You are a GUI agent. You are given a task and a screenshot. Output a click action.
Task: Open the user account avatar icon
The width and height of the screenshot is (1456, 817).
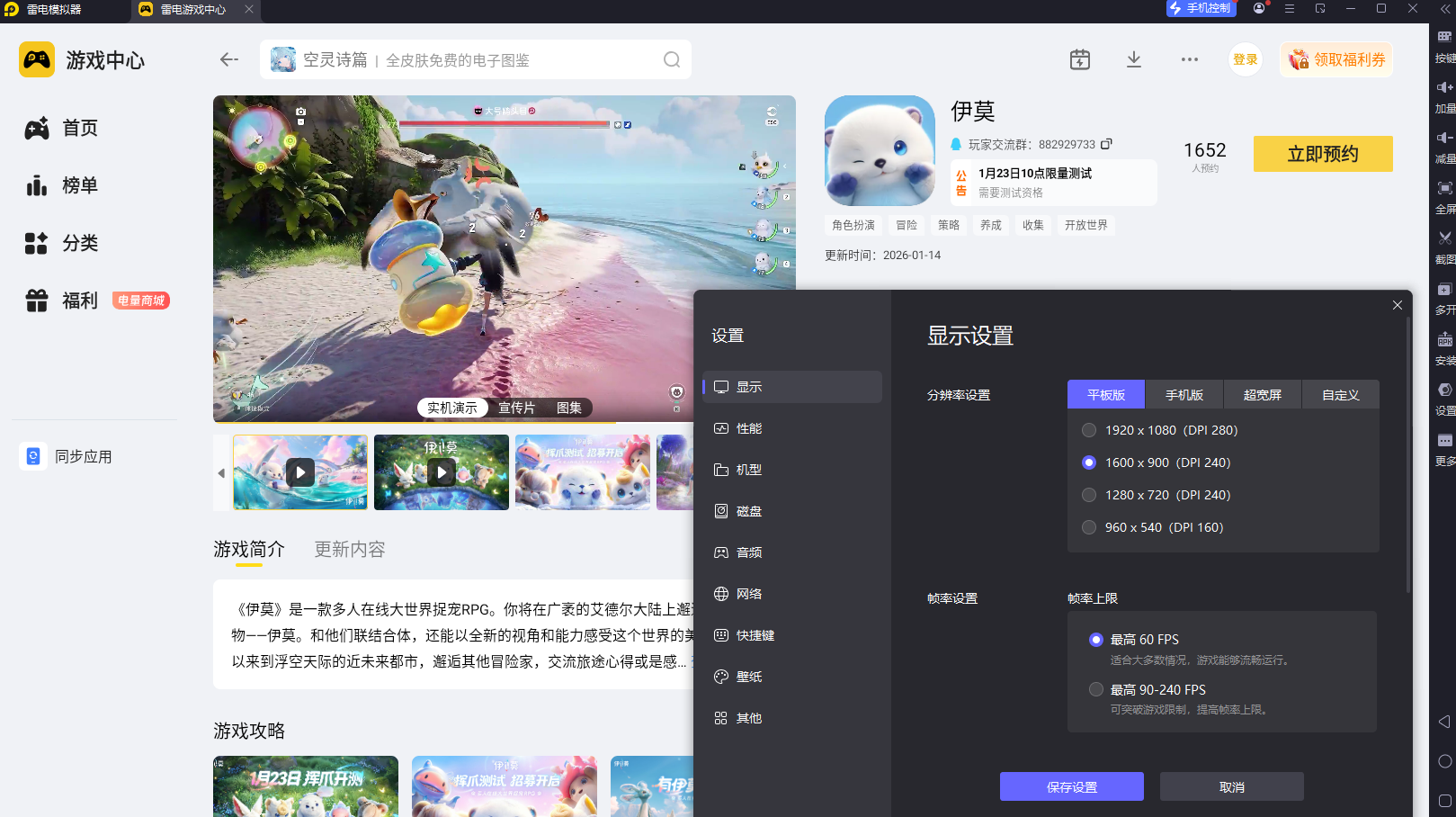pyautogui.click(x=1259, y=8)
